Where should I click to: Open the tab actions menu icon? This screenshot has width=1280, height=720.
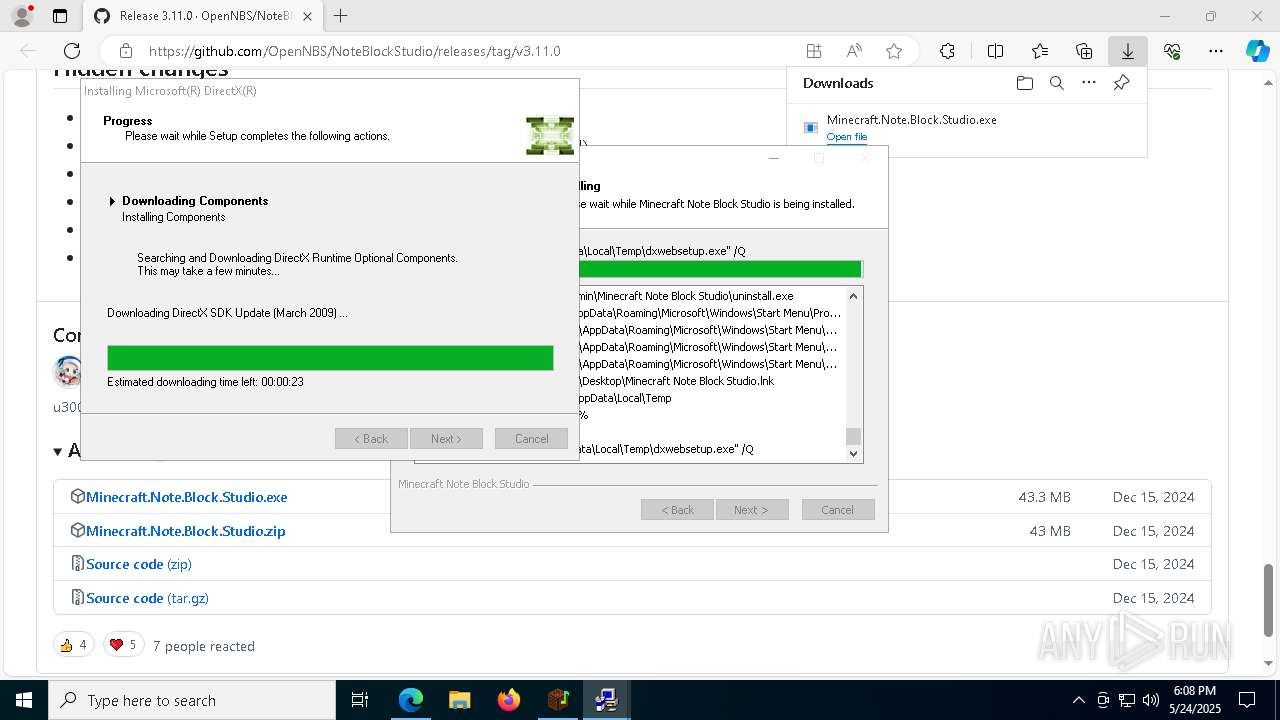coord(60,16)
